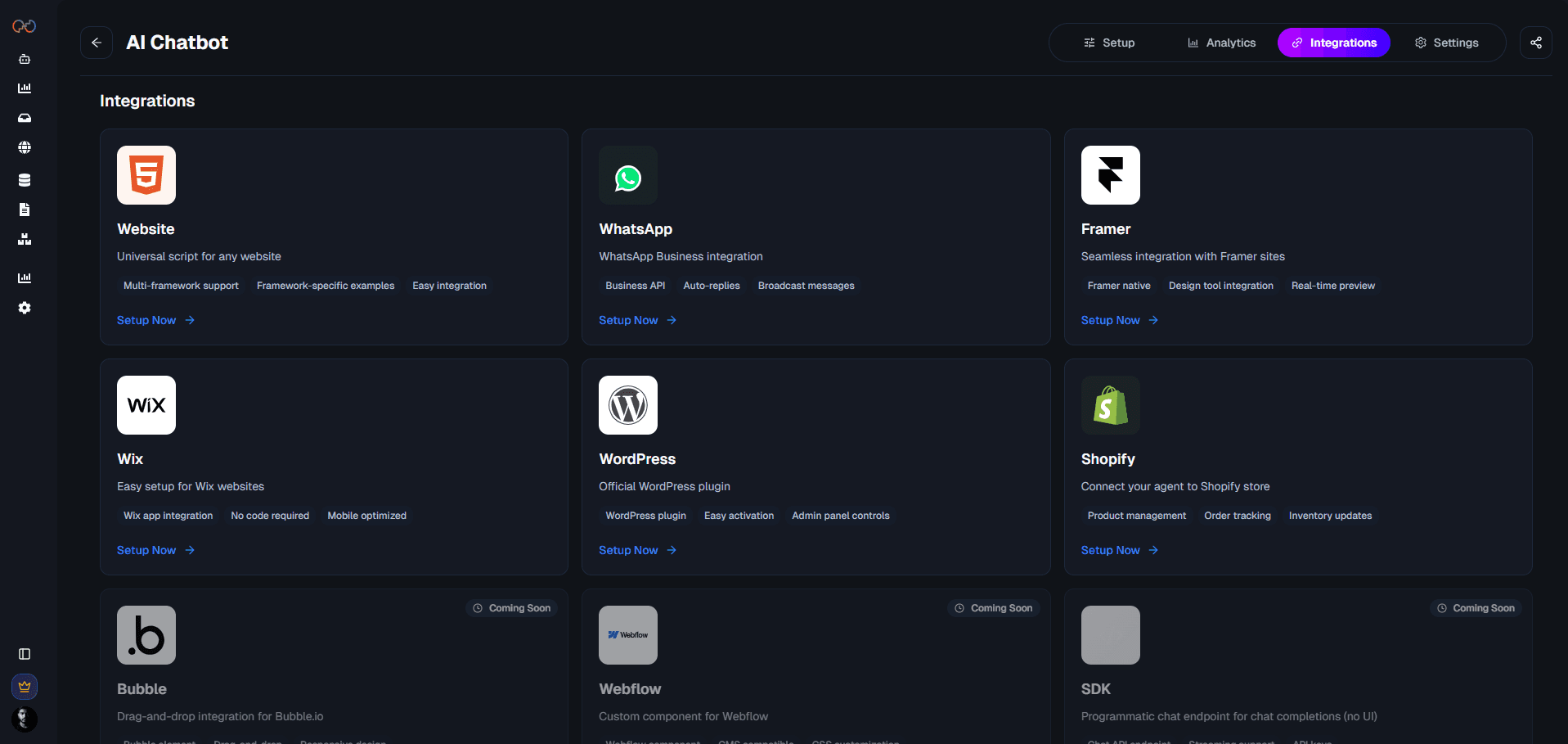Toggle the sidebar collapse panel icon
This screenshot has height=744, width=1568.
[x=25, y=654]
